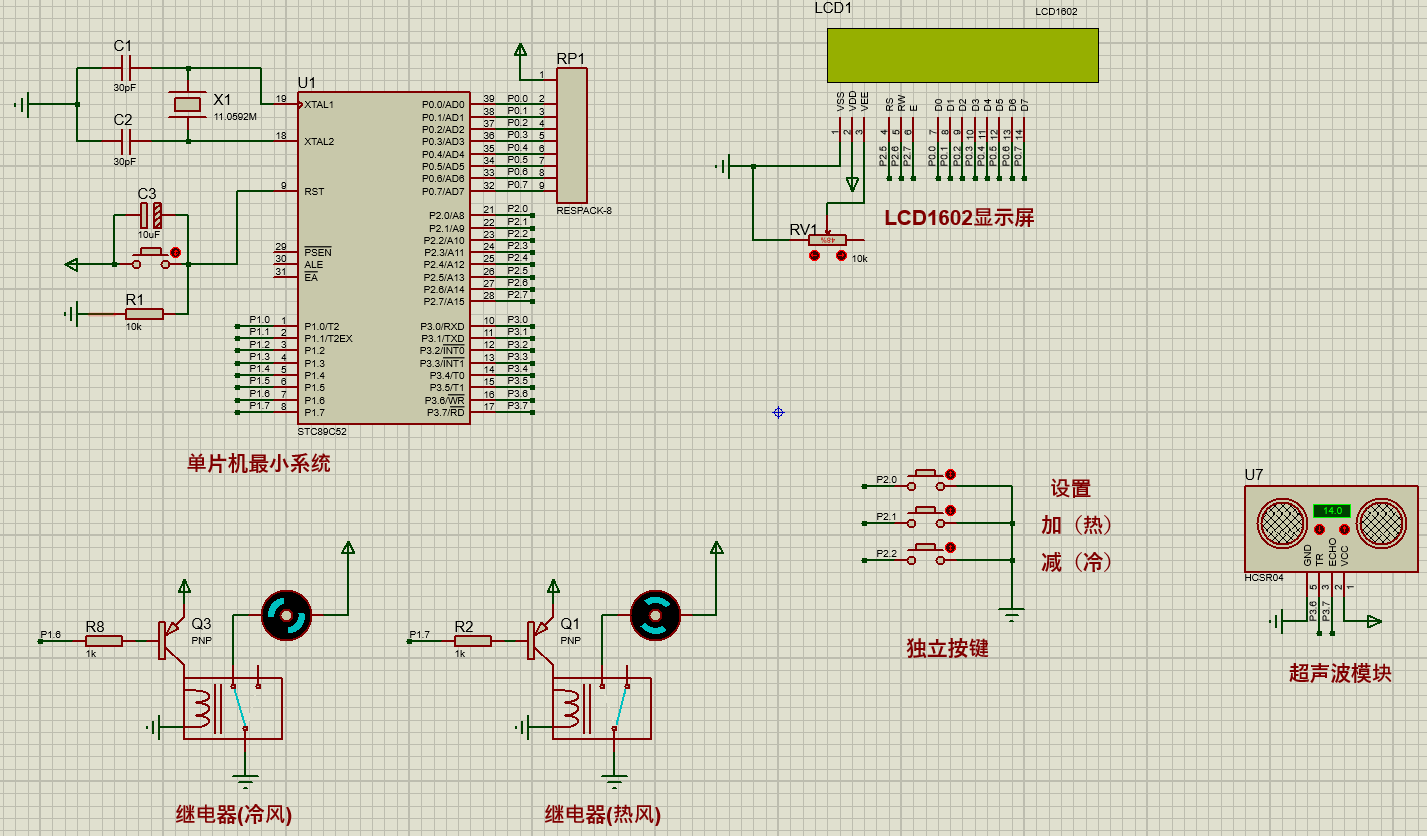The image size is (1427, 836).
Task: Click the "独立按键" label
Action: (x=947, y=648)
